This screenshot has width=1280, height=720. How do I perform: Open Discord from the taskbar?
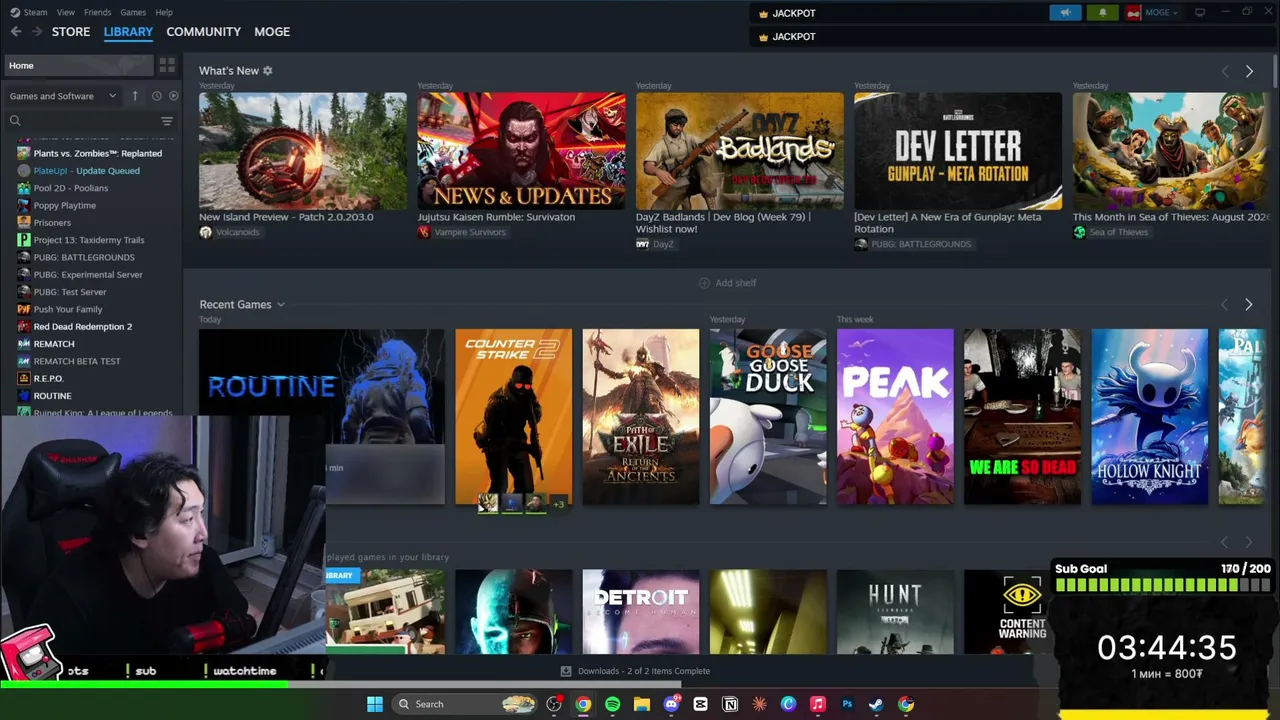coord(671,704)
